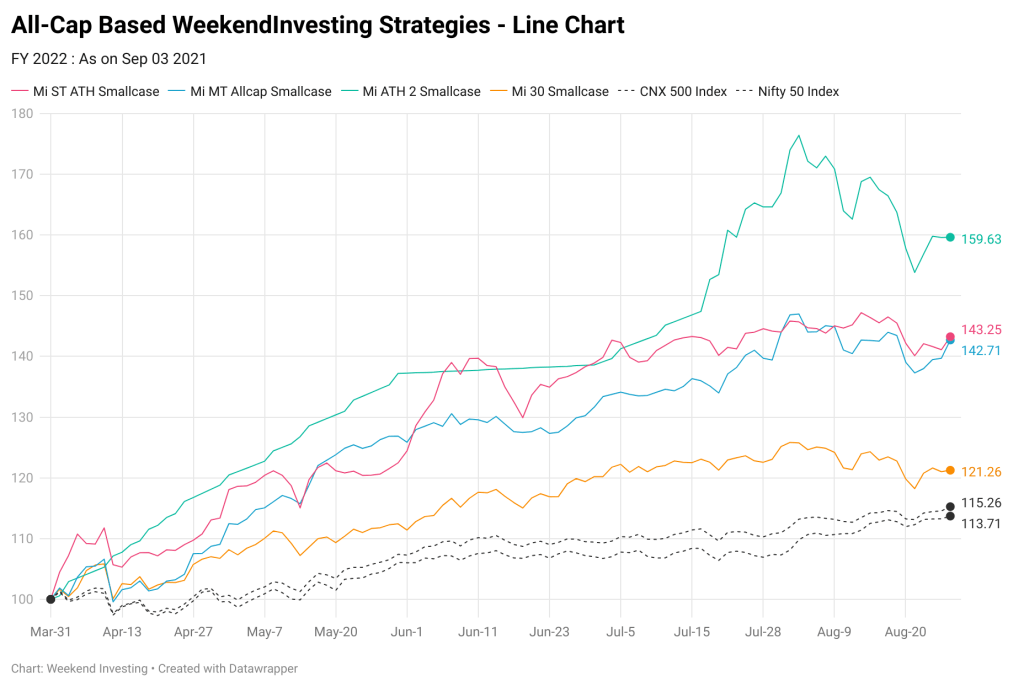Click the 170 y-axis tick label
Screen dimensions: 1024x687
(x=22, y=174)
